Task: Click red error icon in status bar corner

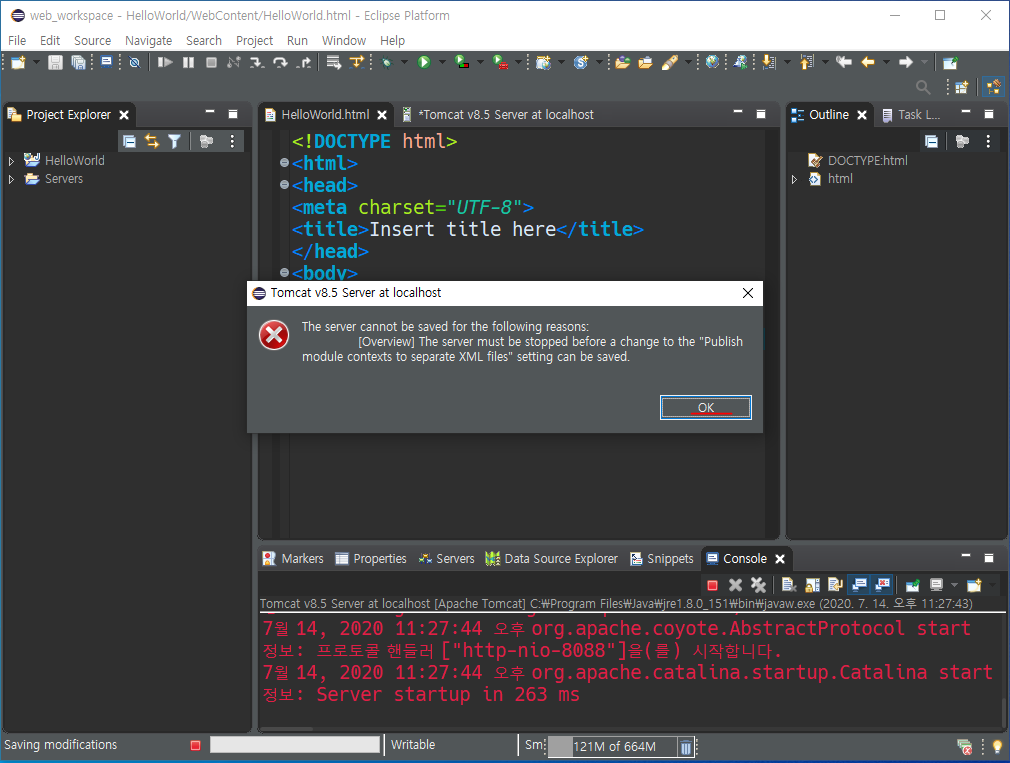Action: click(964, 747)
